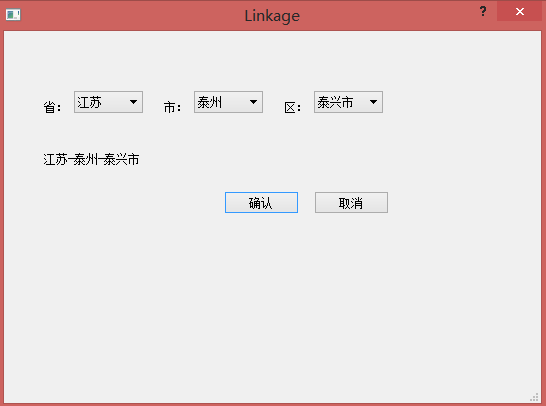
Task: Cancel with the 取消 button
Action: click(351, 202)
